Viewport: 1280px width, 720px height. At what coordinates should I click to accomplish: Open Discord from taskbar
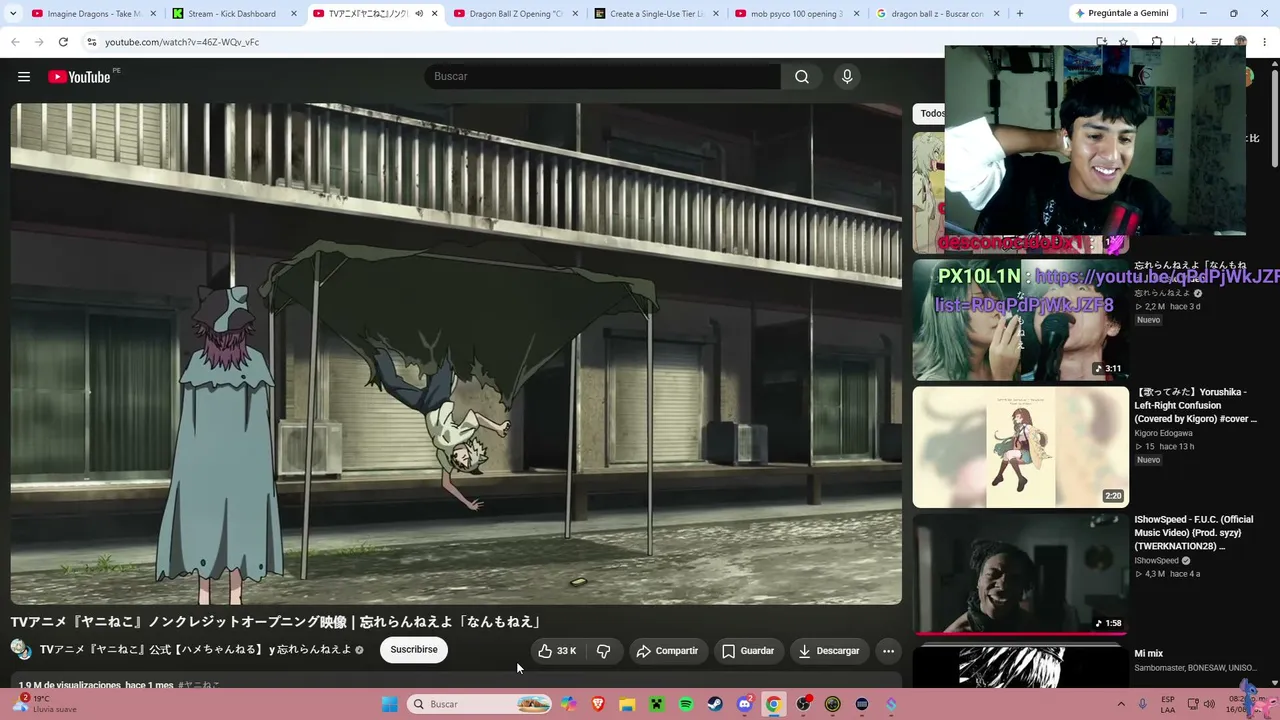click(x=744, y=704)
